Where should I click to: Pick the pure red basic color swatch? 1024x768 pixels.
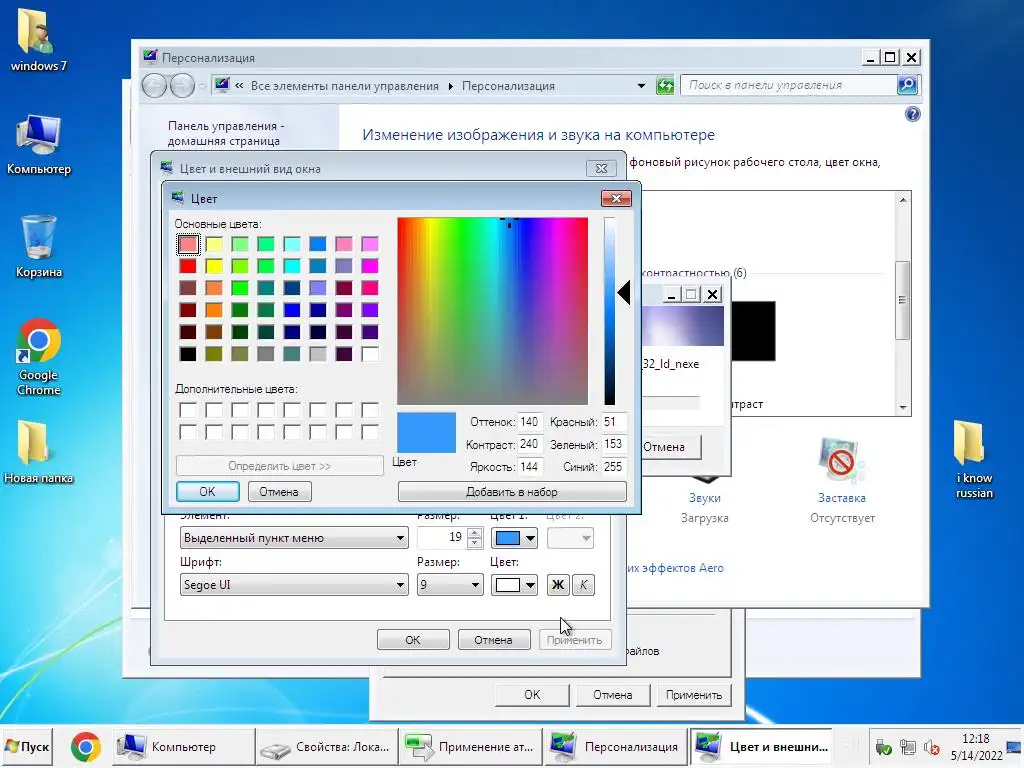point(188,266)
